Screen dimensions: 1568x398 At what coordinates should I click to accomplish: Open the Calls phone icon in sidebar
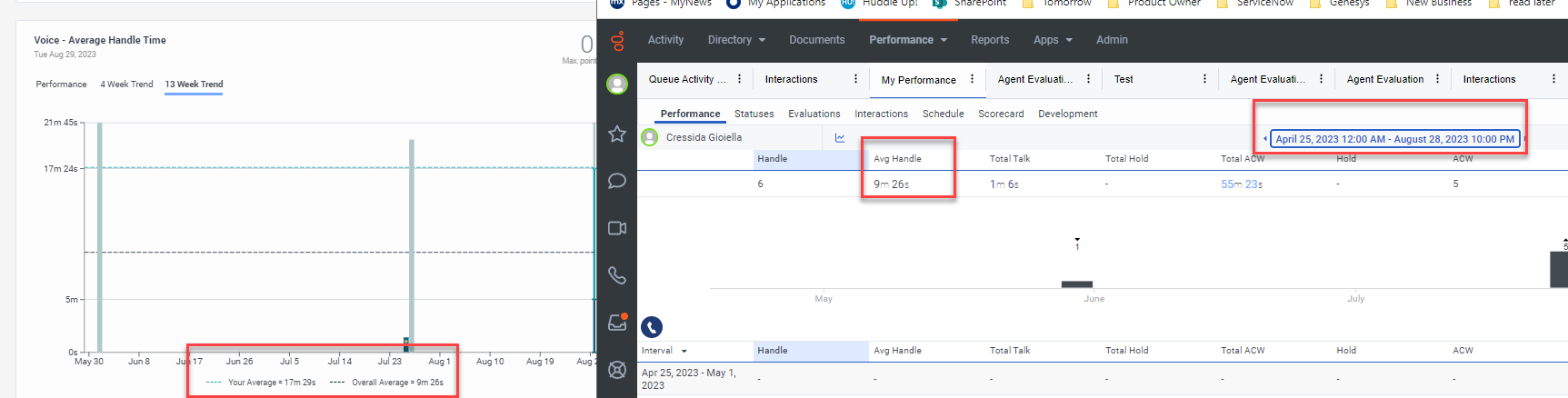(617, 275)
